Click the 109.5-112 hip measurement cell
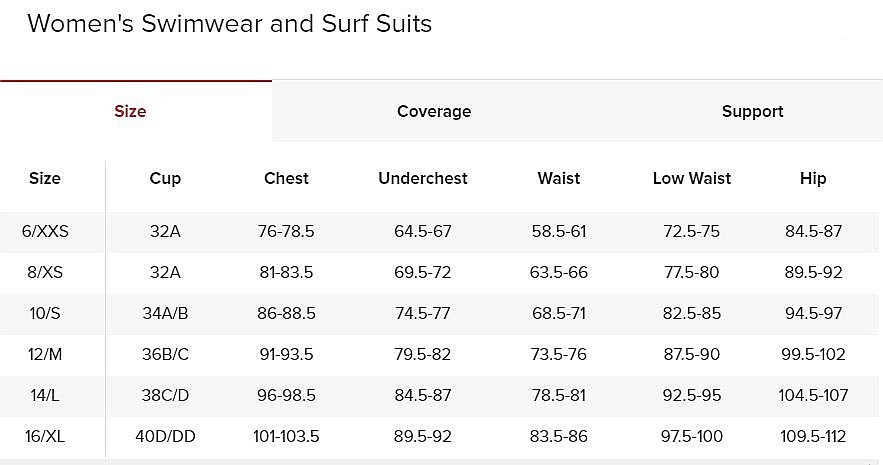Screen dimensions: 883x465 tap(813, 436)
